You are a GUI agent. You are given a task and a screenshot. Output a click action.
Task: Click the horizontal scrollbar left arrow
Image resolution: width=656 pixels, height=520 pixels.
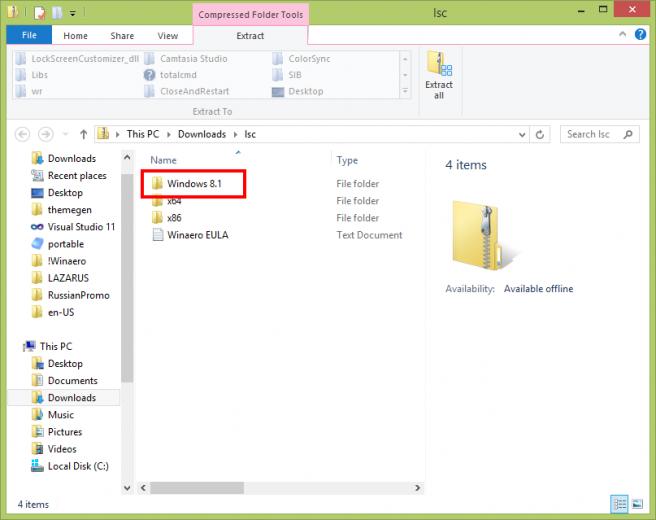(x=144, y=488)
